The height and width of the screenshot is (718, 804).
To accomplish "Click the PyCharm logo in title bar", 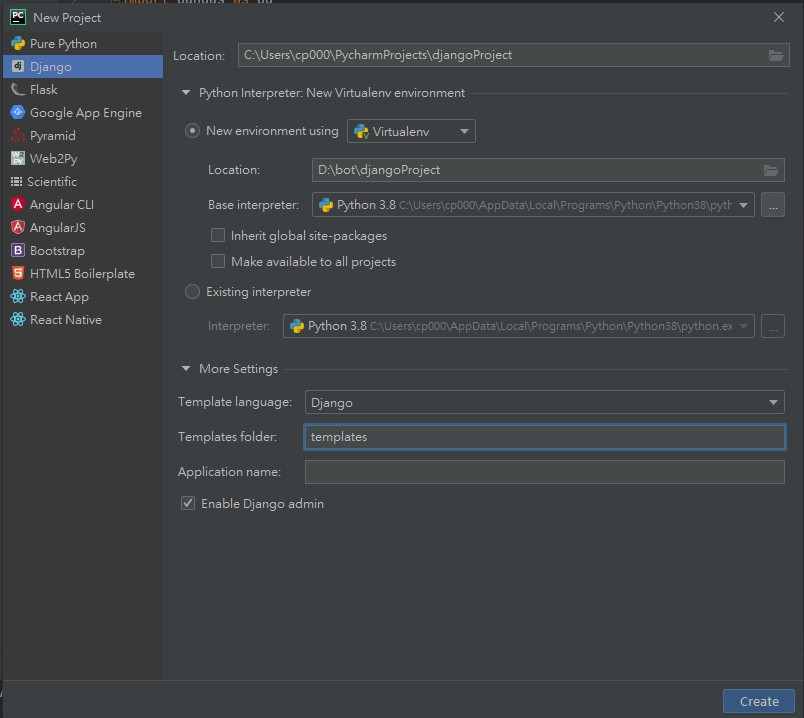I will coord(18,17).
